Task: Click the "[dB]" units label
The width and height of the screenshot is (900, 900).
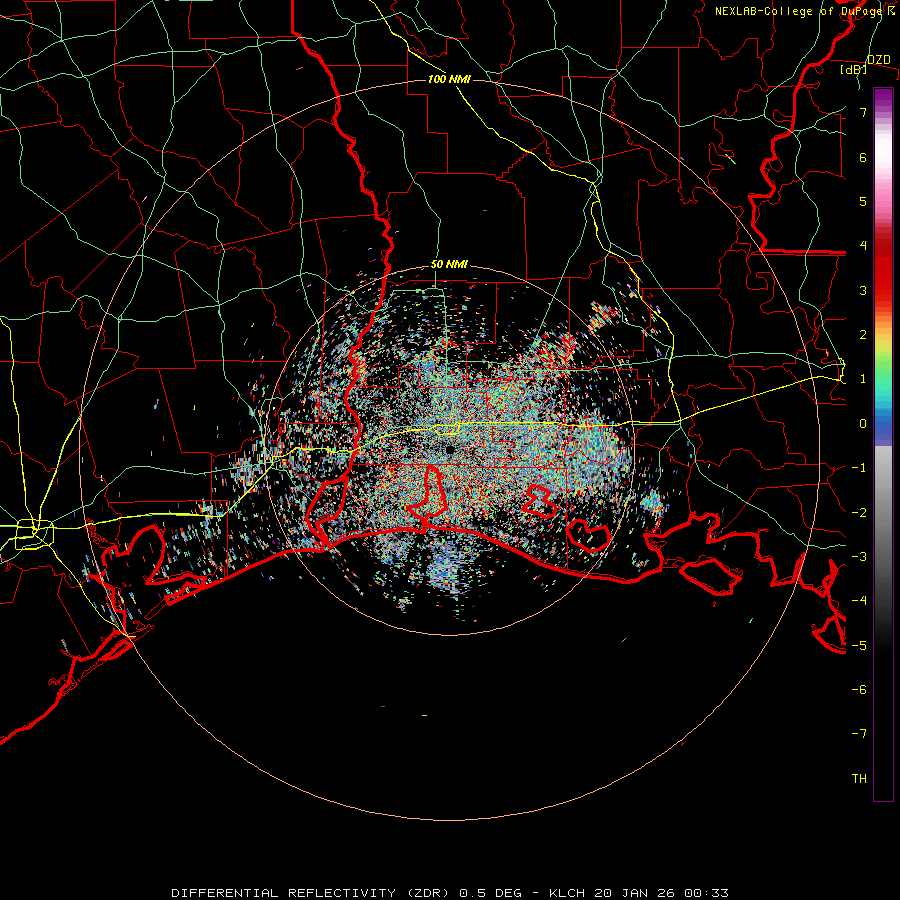Action: [x=854, y=69]
